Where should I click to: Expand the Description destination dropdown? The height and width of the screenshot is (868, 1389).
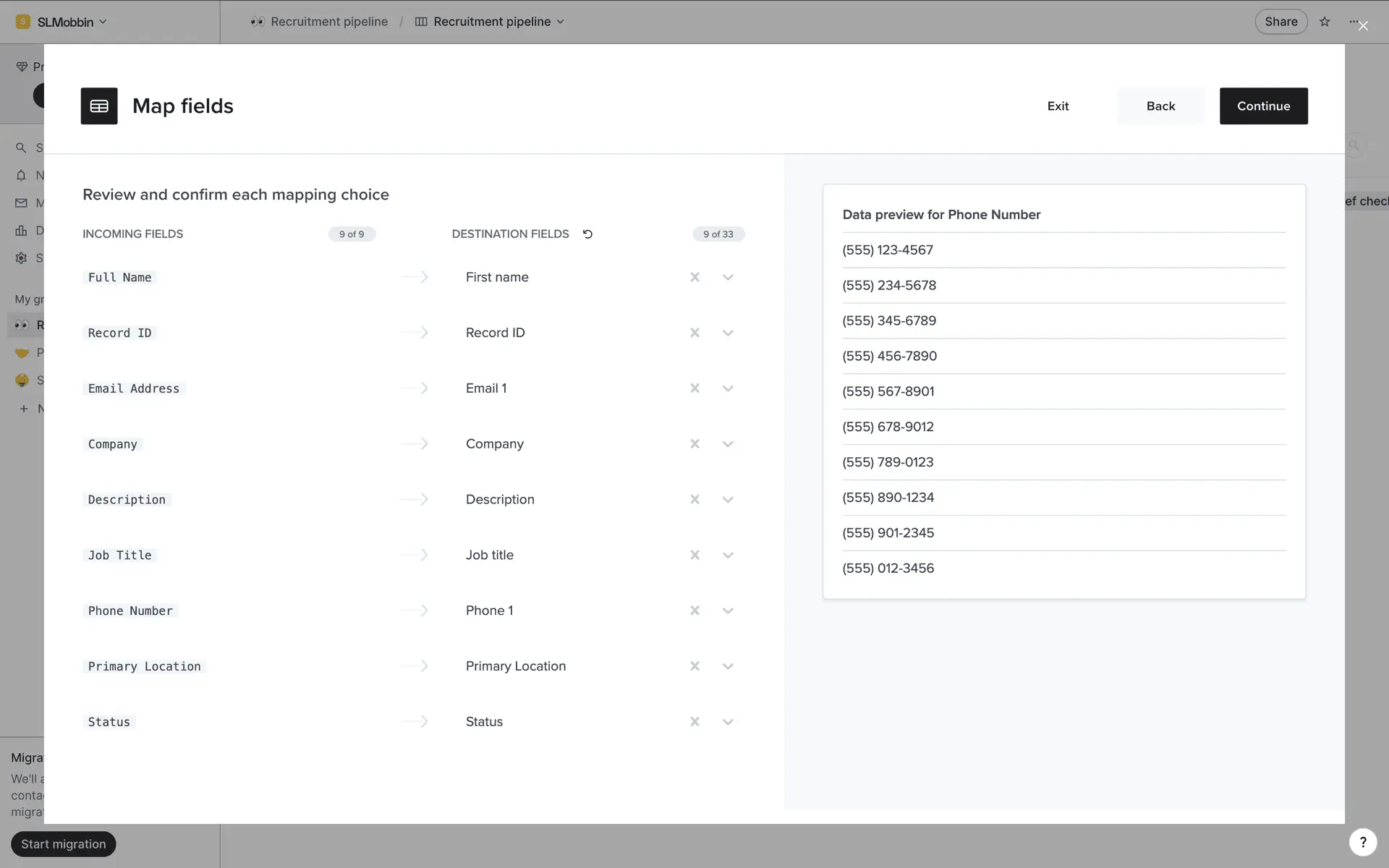pos(728,500)
